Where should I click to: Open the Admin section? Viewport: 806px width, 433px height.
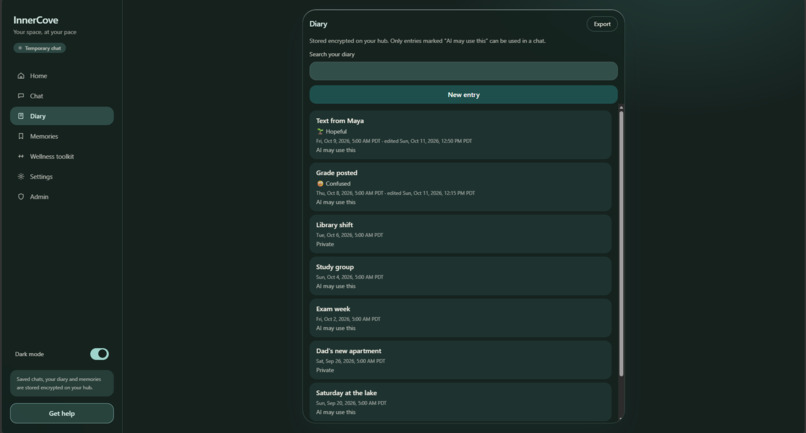(x=62, y=196)
